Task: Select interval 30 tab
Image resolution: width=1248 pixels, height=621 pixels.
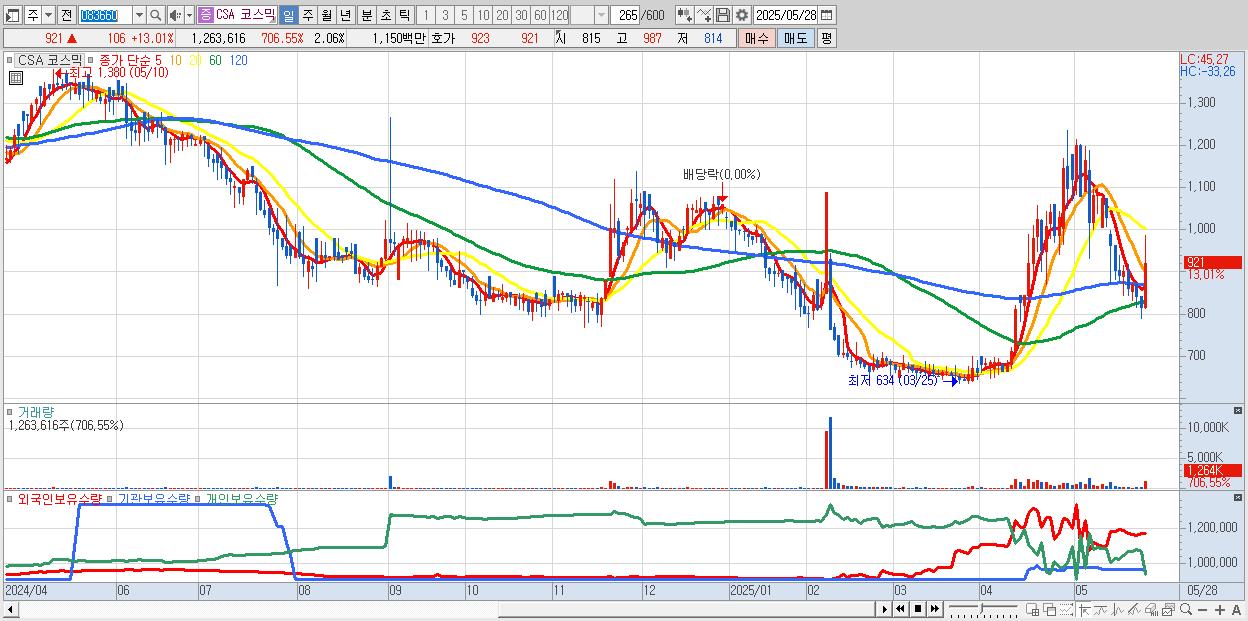Action: pyautogui.click(x=521, y=15)
